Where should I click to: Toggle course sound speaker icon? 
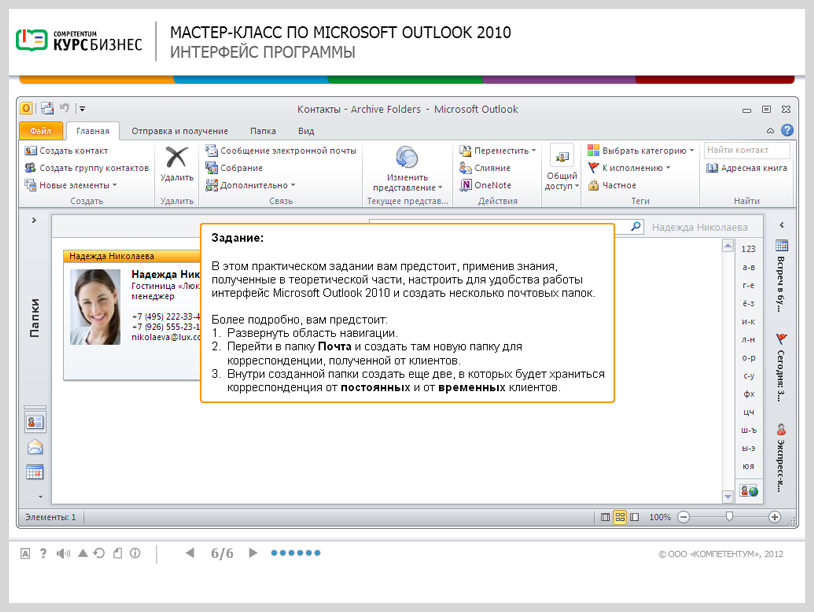[x=63, y=553]
